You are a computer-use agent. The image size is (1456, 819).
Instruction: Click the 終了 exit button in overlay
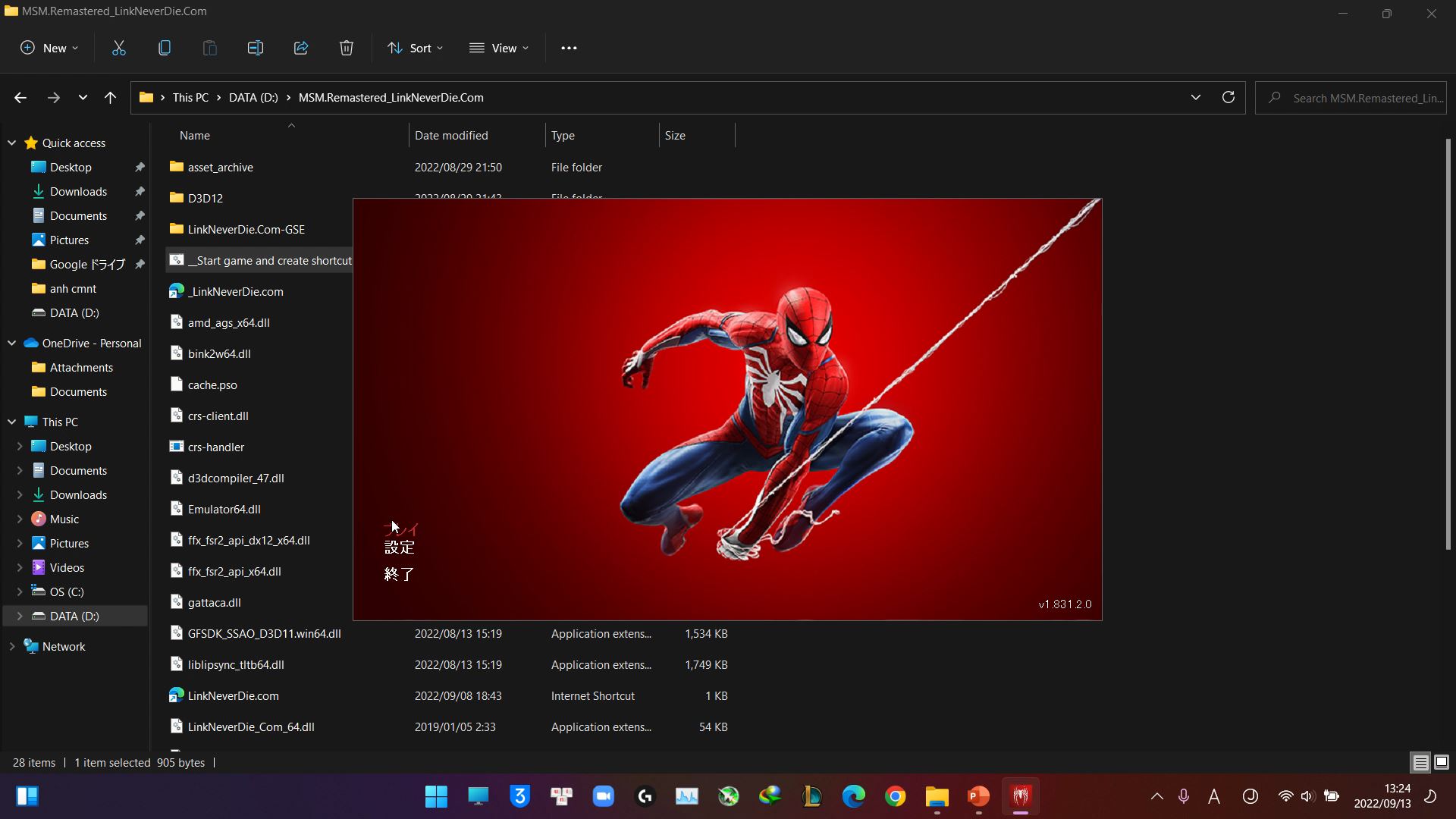point(399,573)
